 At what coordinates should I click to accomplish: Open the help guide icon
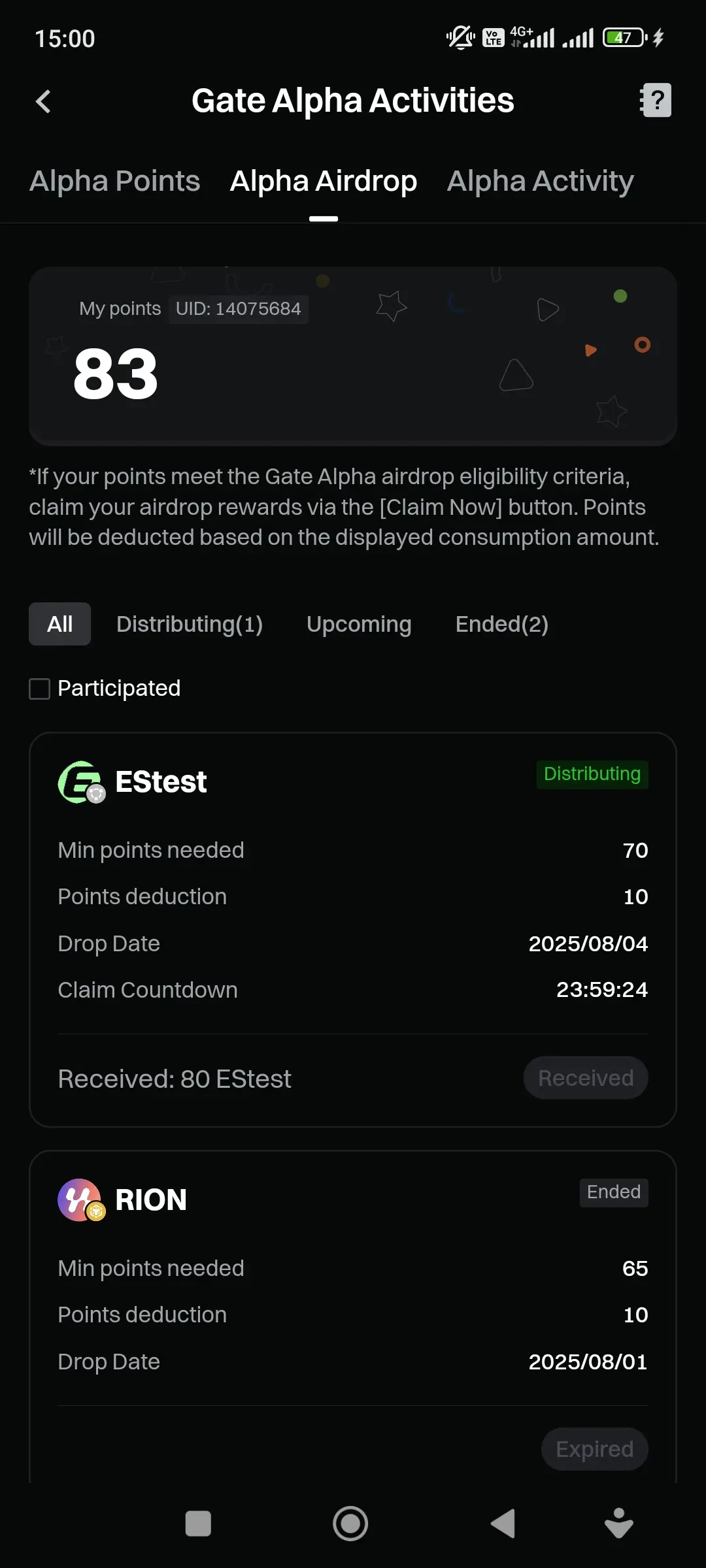(656, 100)
